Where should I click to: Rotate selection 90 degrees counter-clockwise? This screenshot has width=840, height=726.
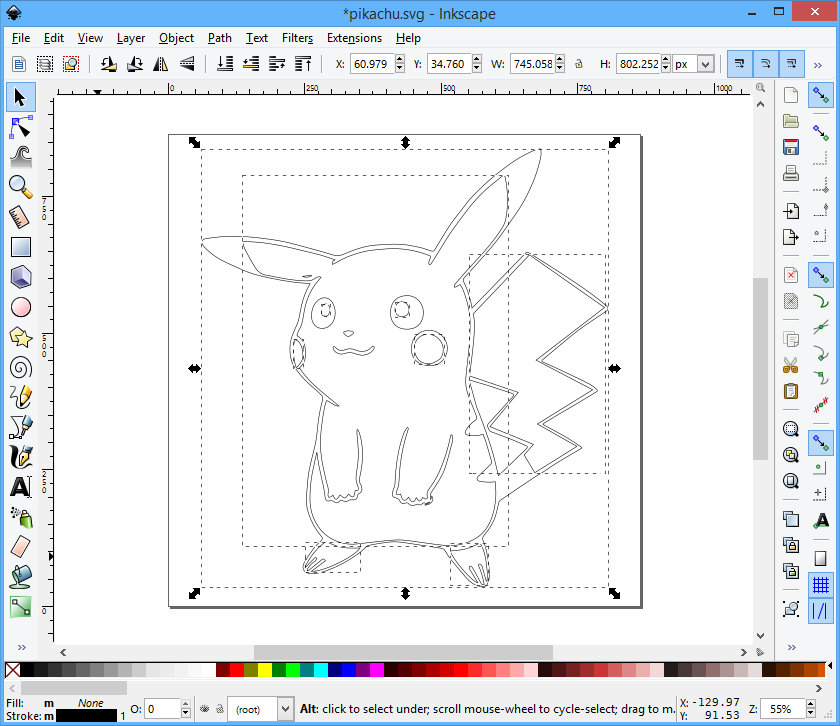[109, 64]
